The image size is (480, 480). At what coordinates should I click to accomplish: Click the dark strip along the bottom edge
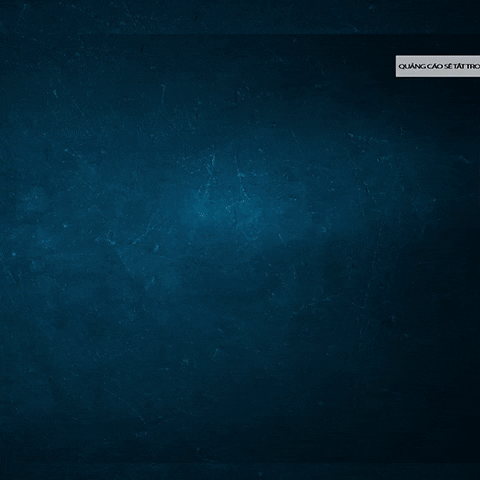[x=240, y=472]
